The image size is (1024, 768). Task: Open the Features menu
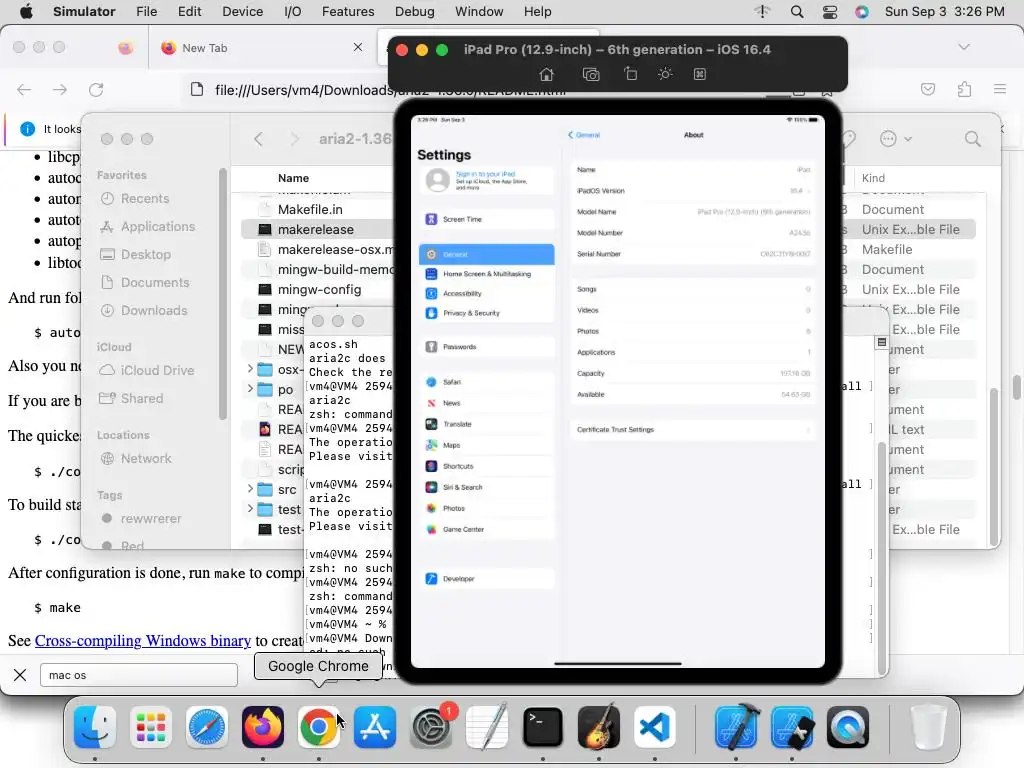coord(348,12)
